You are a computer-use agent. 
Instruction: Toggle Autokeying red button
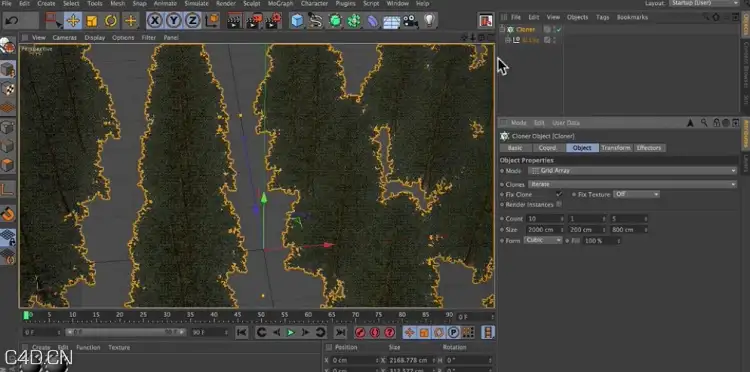click(x=375, y=332)
